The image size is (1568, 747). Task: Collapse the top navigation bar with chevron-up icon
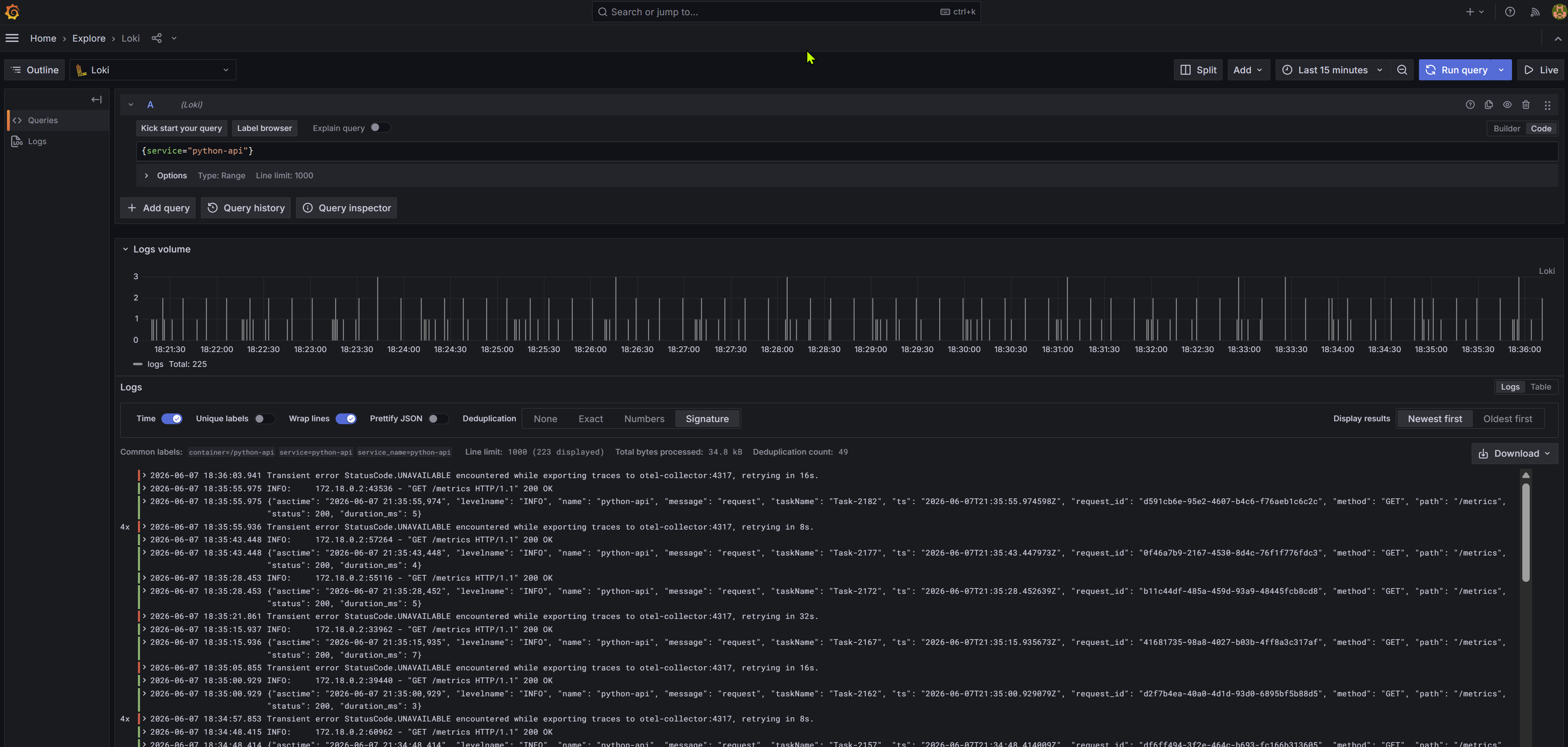click(1558, 38)
